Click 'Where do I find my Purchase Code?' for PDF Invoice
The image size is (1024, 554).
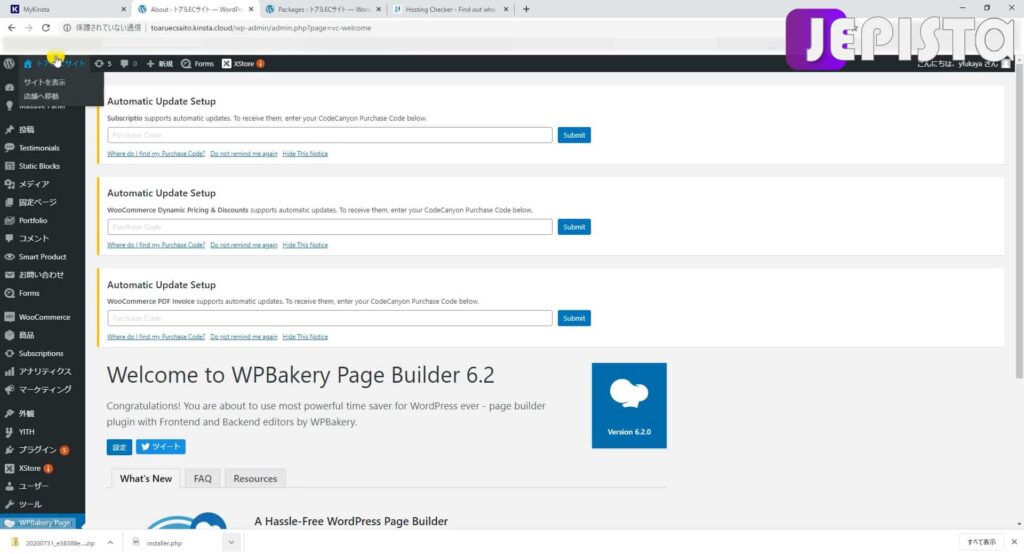coord(156,336)
